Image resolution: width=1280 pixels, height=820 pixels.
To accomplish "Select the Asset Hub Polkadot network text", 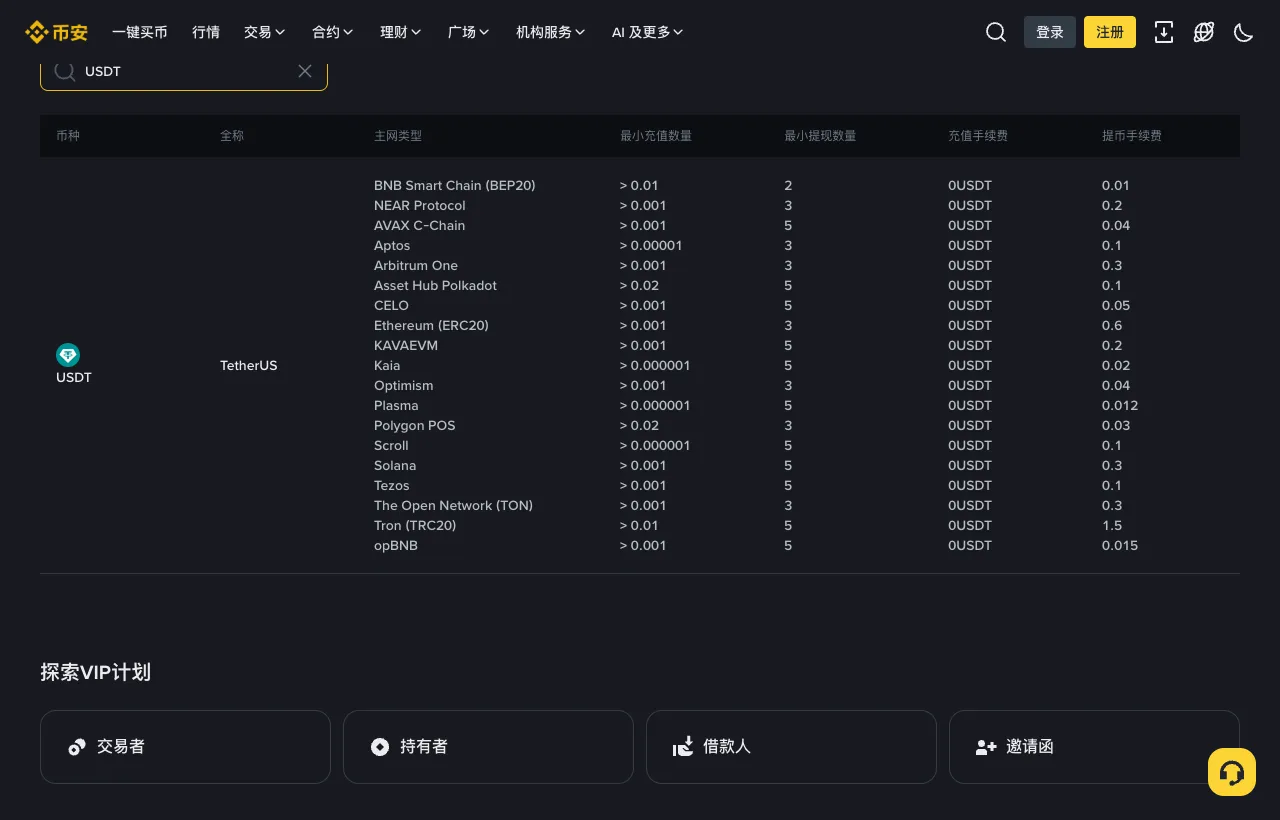I will 435,285.
